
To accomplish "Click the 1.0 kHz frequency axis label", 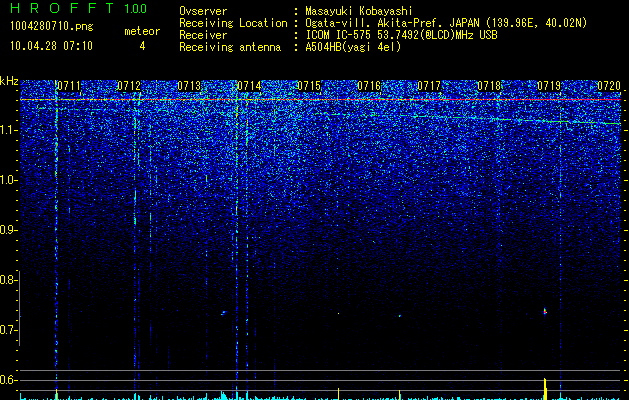I will (x=8, y=180).
